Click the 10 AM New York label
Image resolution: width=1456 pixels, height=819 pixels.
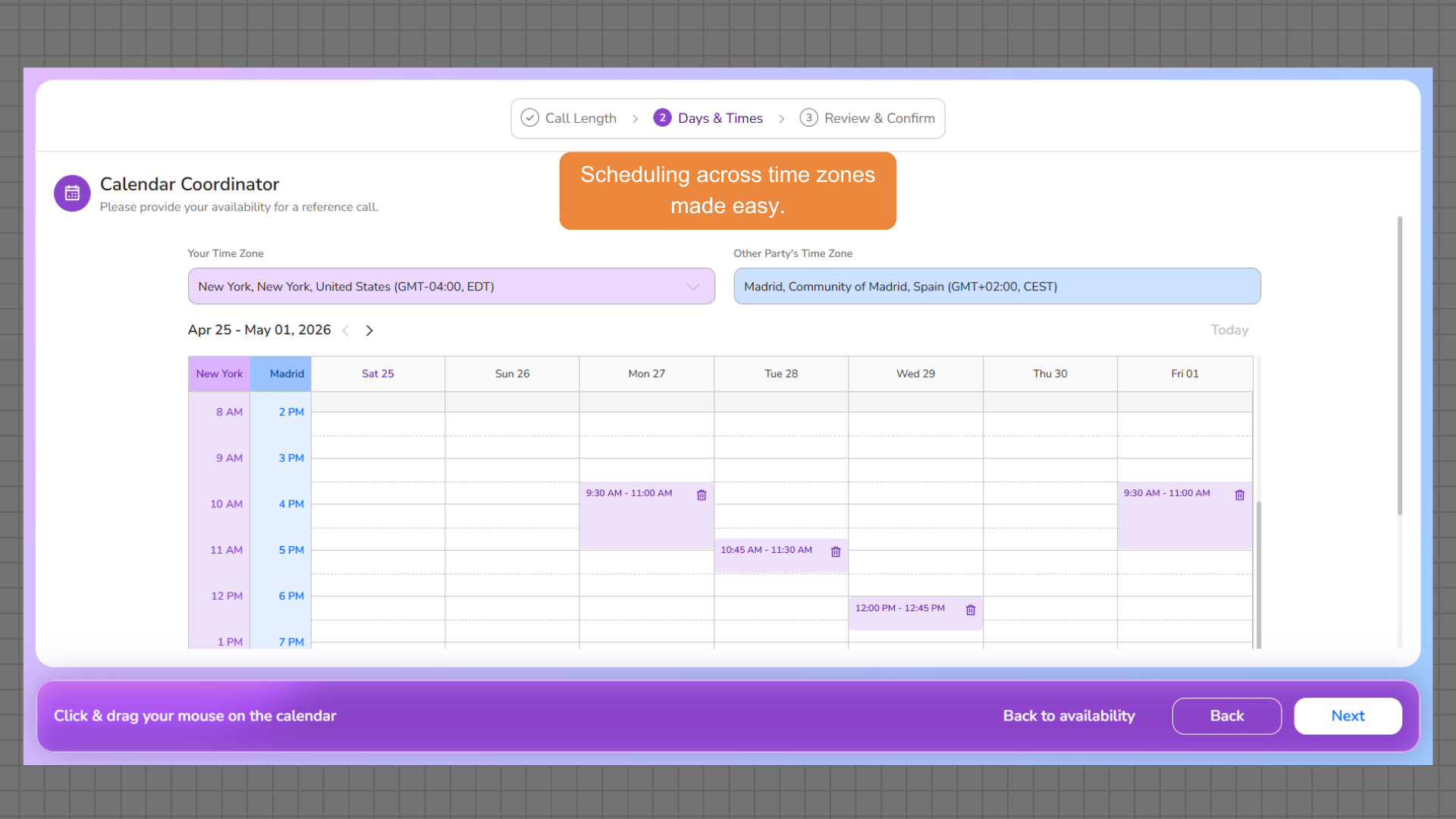226,504
